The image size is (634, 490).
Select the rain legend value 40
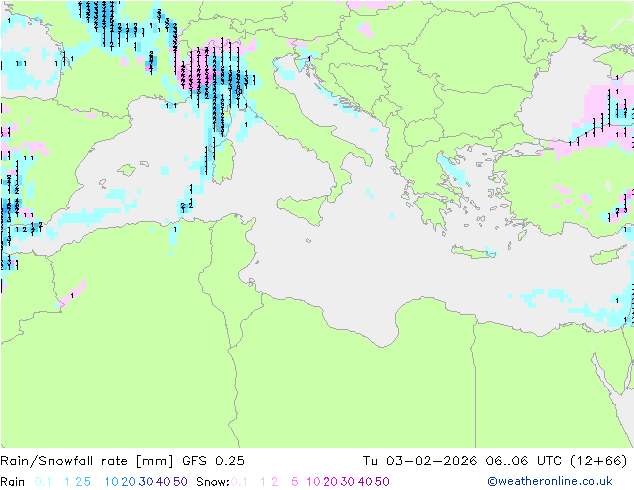pyautogui.click(x=163, y=482)
